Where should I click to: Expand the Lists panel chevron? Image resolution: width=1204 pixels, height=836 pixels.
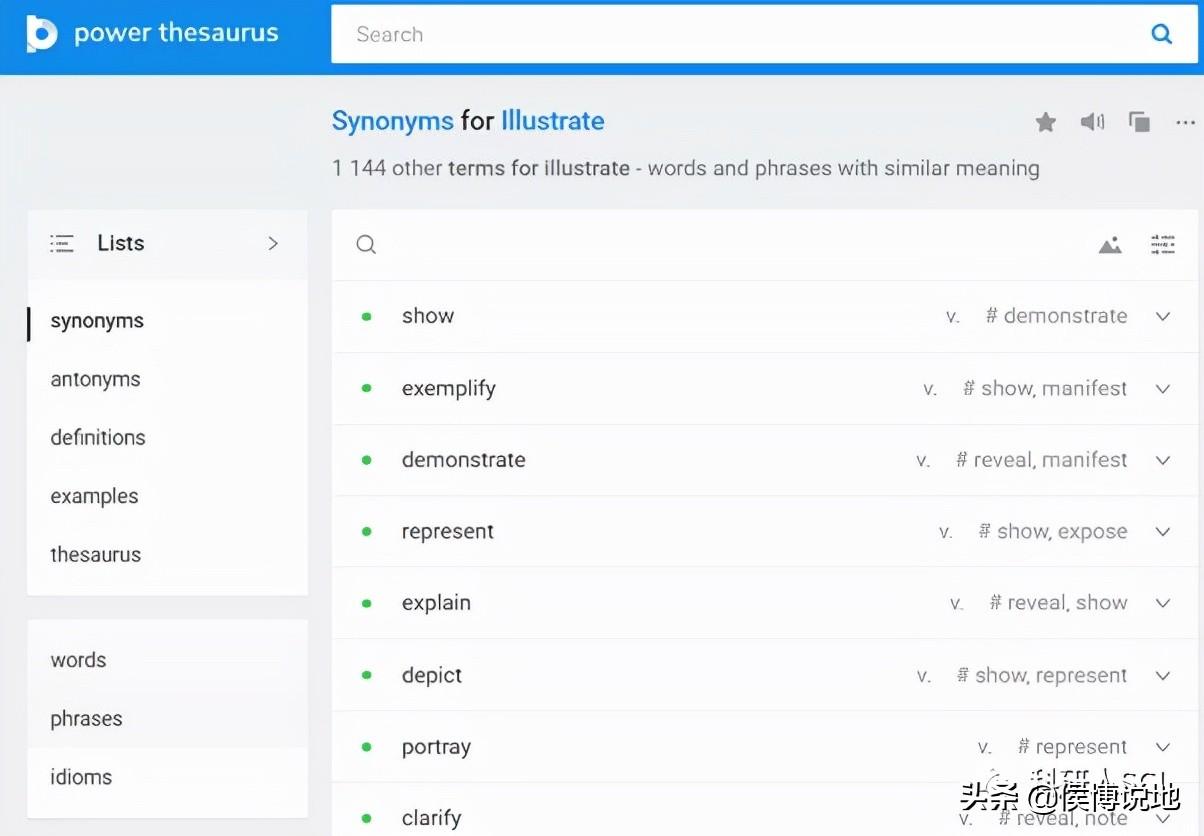[273, 243]
